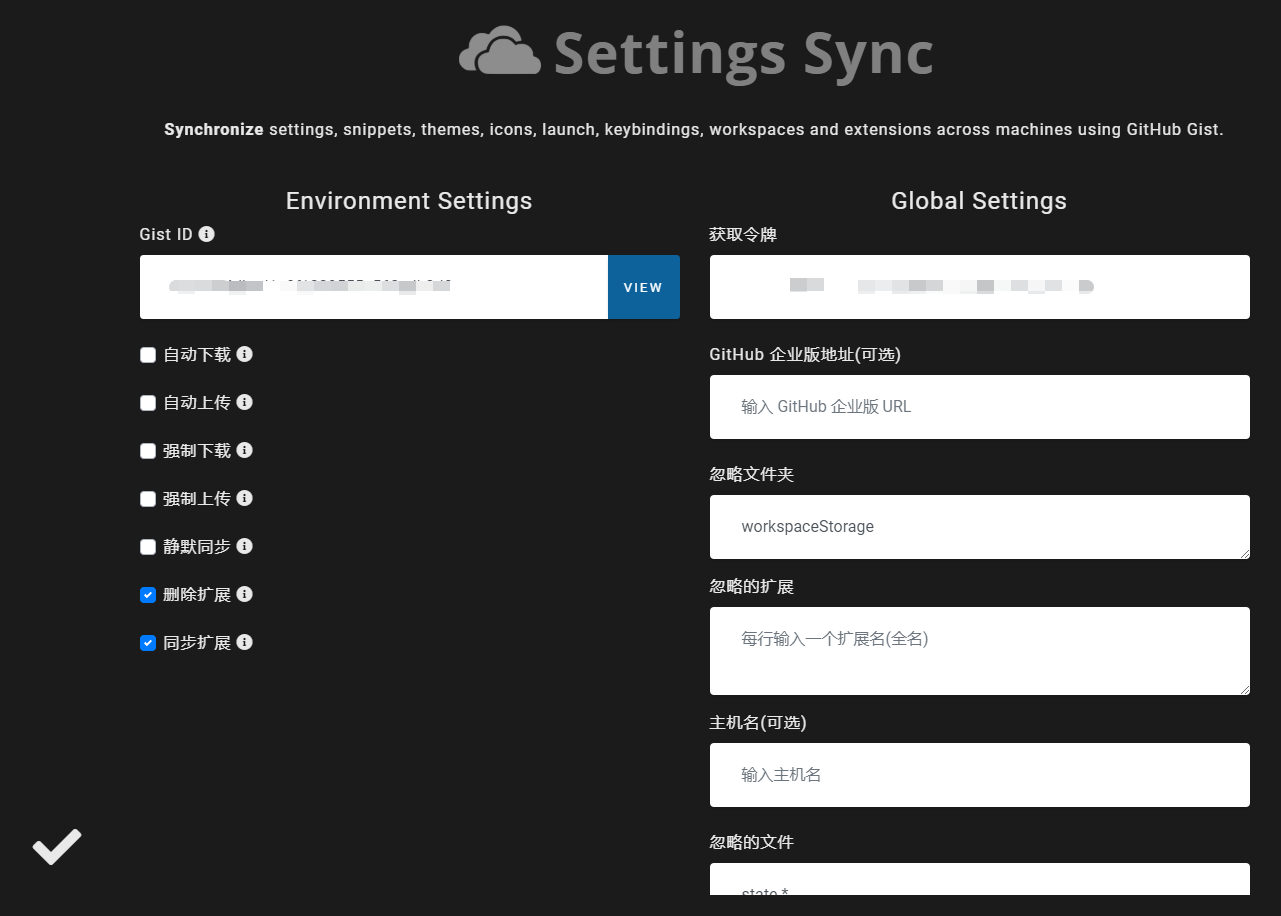Focus the GitHub 企业版 URL field
The image size is (1281, 916).
coord(979,407)
